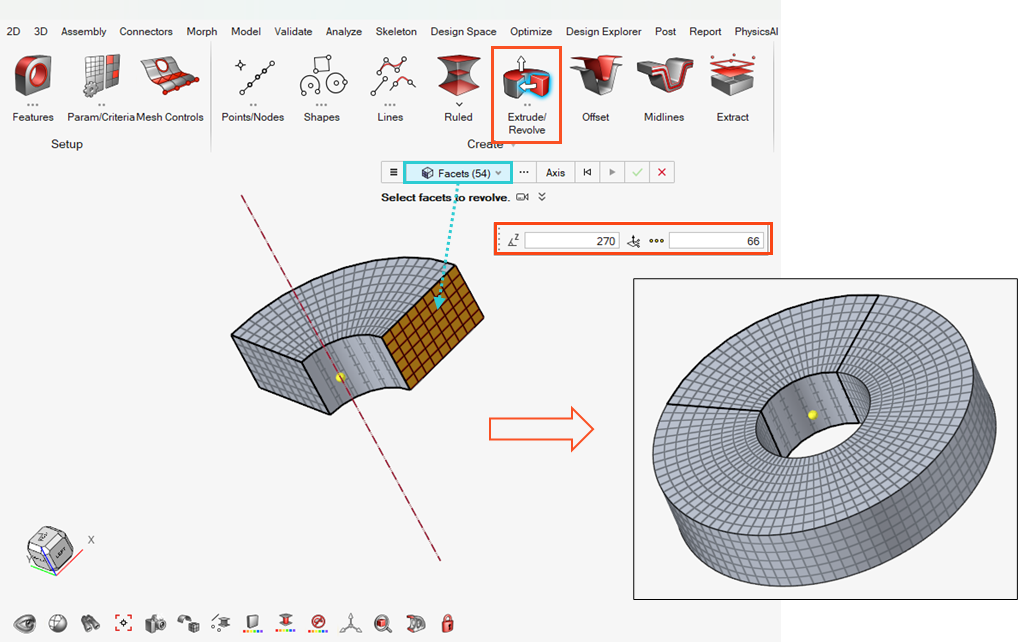Expand the Ruled tool dropdown chevron
Screen dimensions: 1018x642
(x=459, y=105)
